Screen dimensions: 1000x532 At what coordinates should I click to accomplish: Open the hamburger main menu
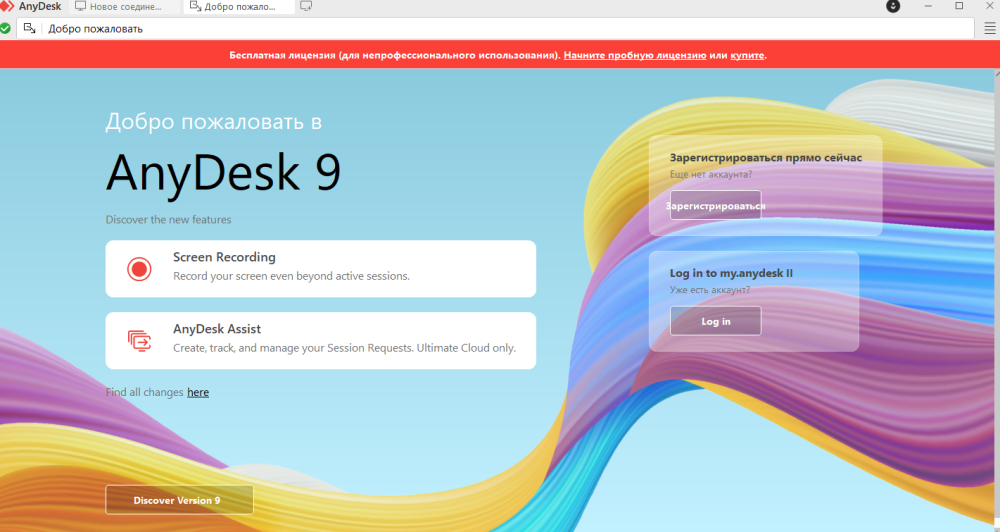point(990,28)
